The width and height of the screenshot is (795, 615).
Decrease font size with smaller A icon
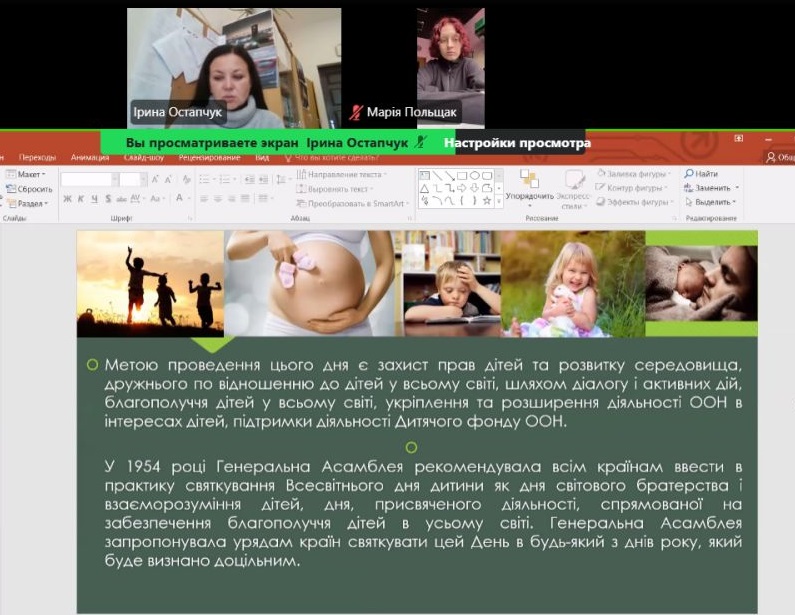pyautogui.click(x=168, y=179)
